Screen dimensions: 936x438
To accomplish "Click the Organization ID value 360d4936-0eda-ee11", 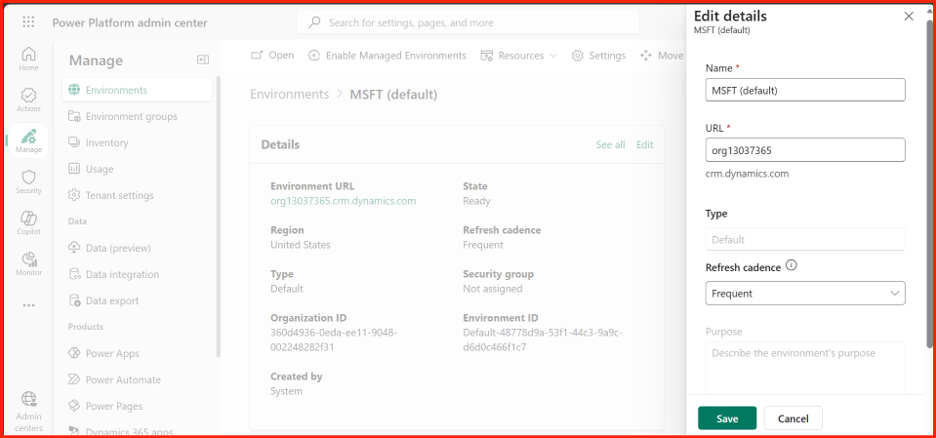I will 334,340.
